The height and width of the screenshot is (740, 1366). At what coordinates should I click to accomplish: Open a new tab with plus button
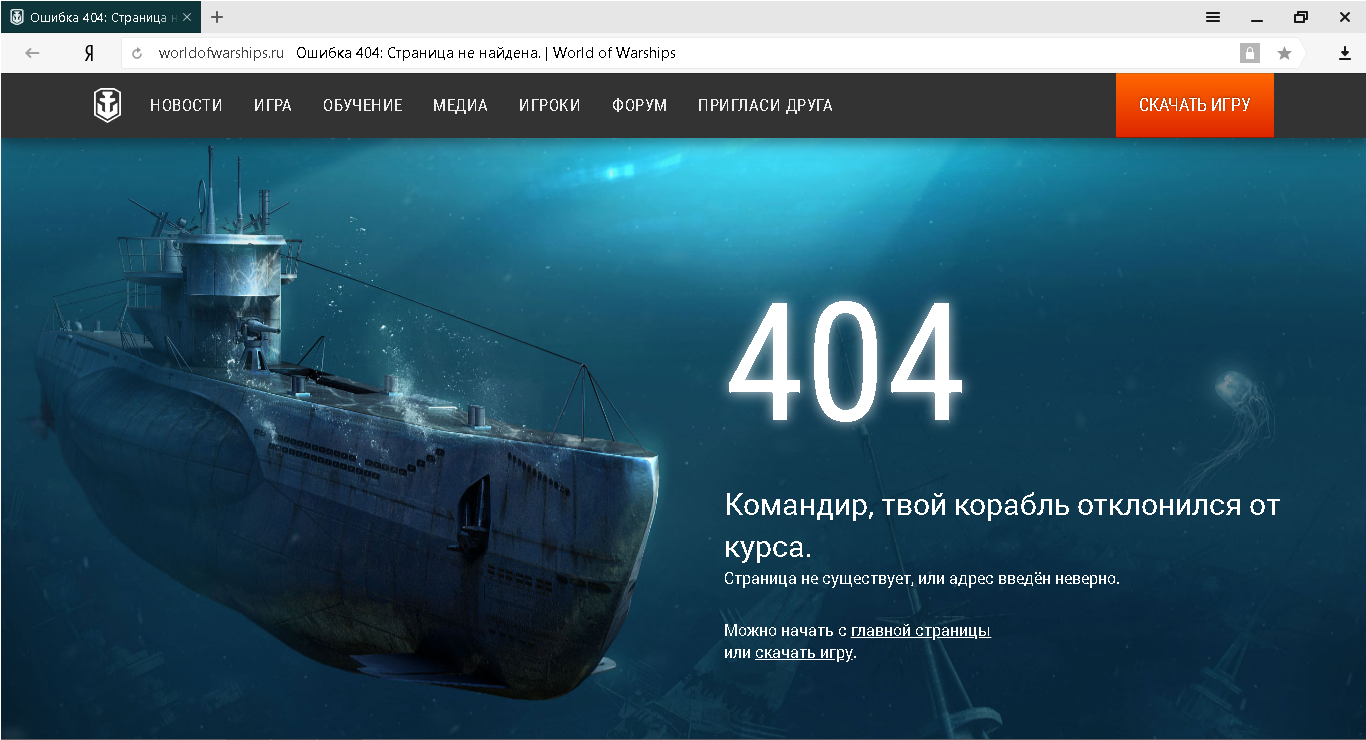coord(217,17)
